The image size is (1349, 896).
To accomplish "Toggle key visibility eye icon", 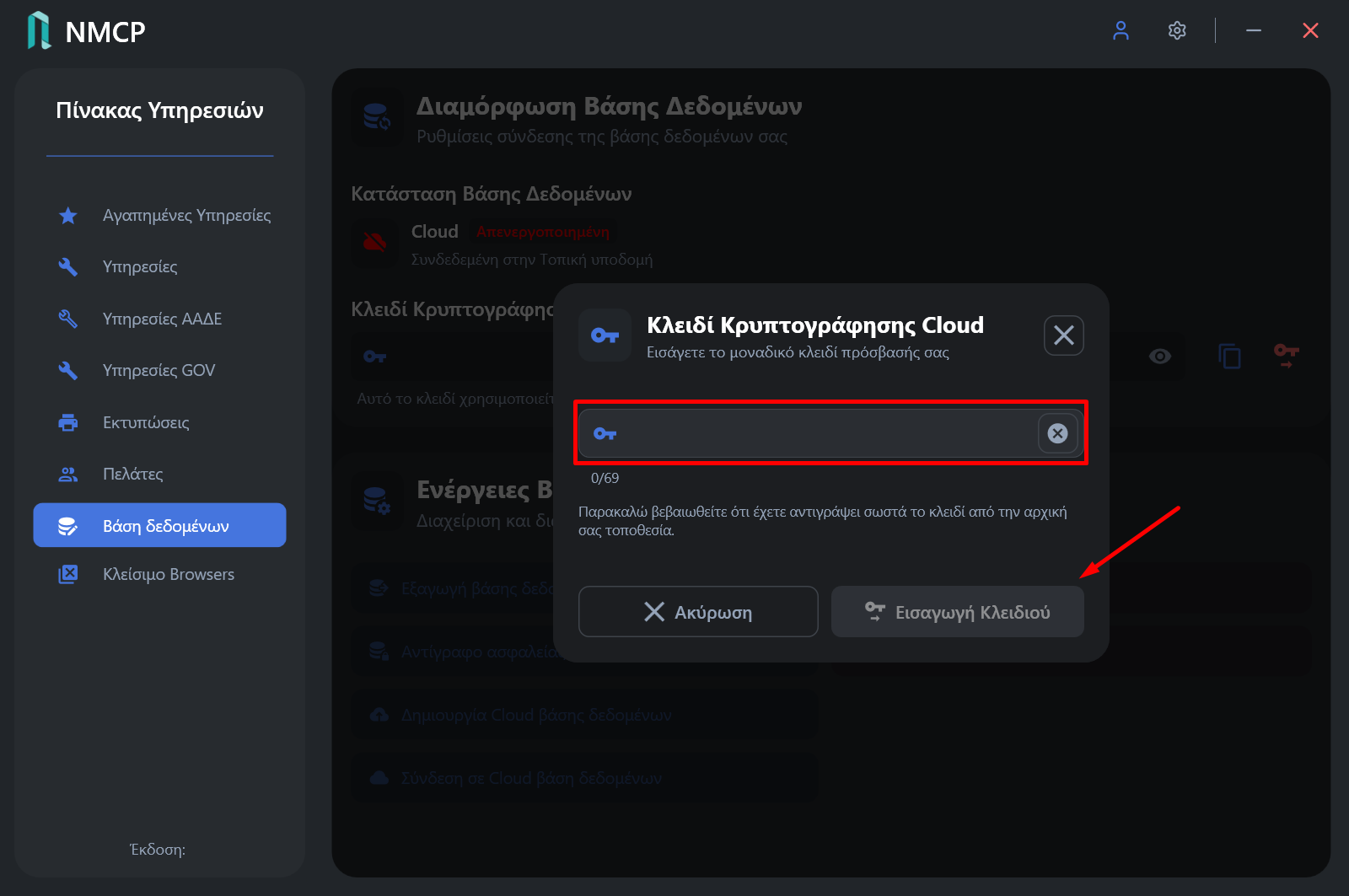I will coord(1160,357).
